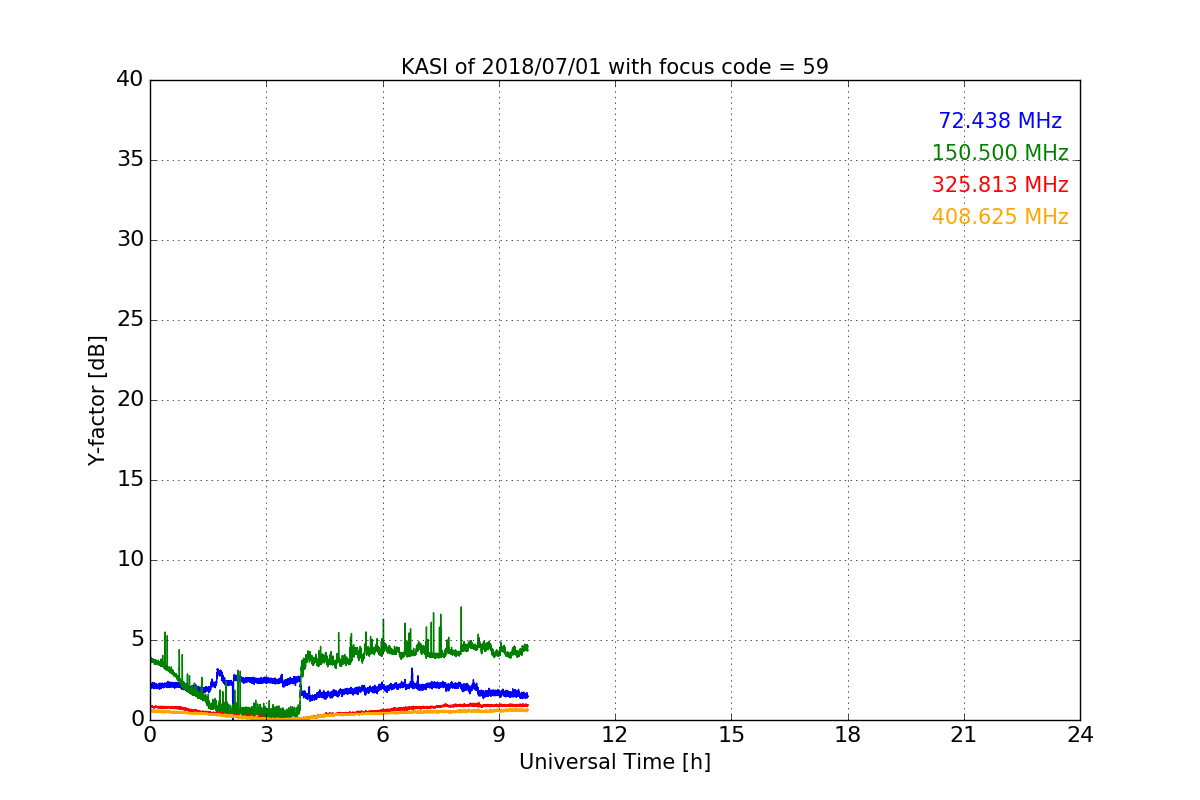Click the plot title mentioning focus code 59
Image resolution: width=1200 pixels, height=800 pixels.
tap(615, 67)
